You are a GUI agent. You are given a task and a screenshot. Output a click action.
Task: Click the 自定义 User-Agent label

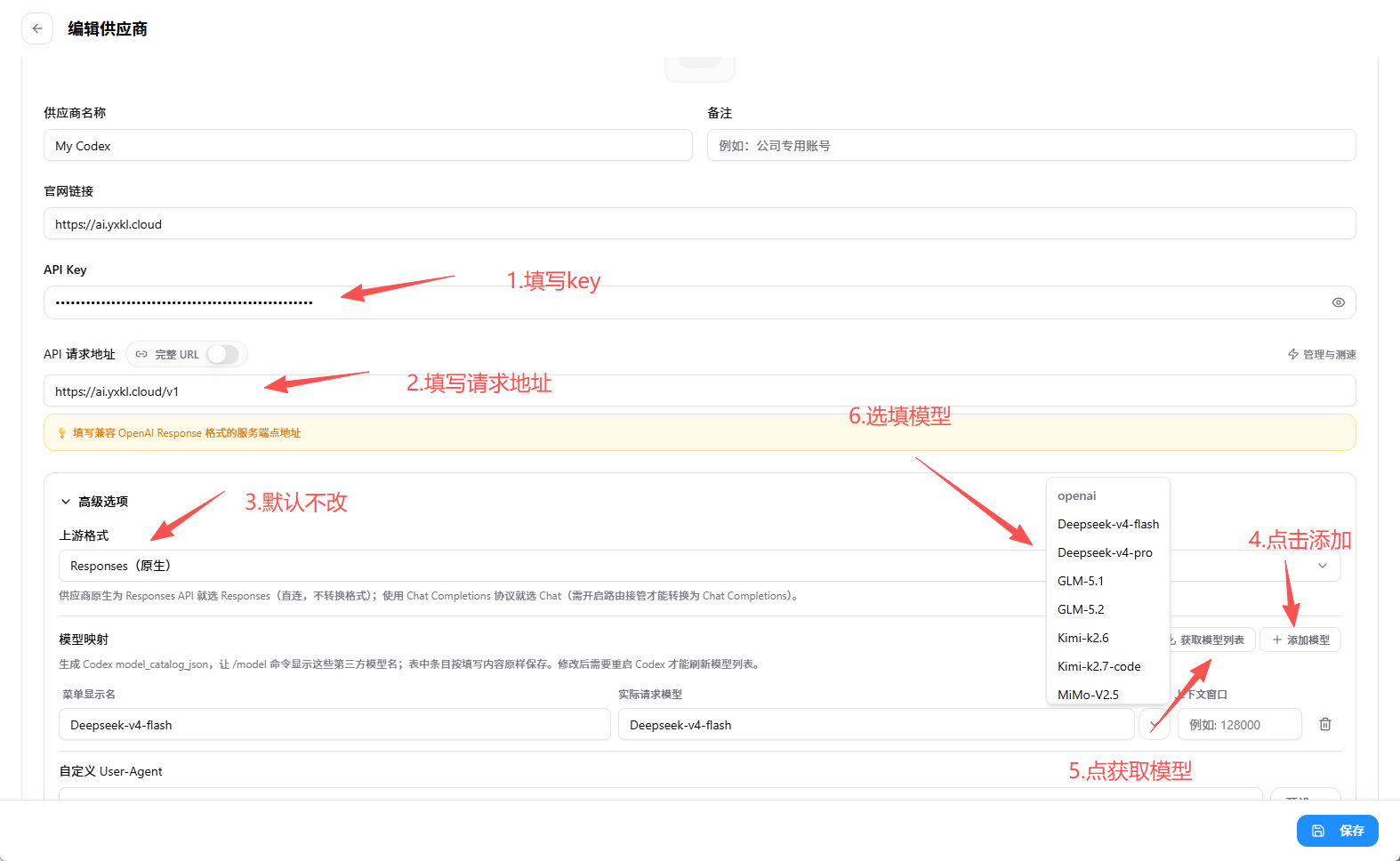pos(110,771)
